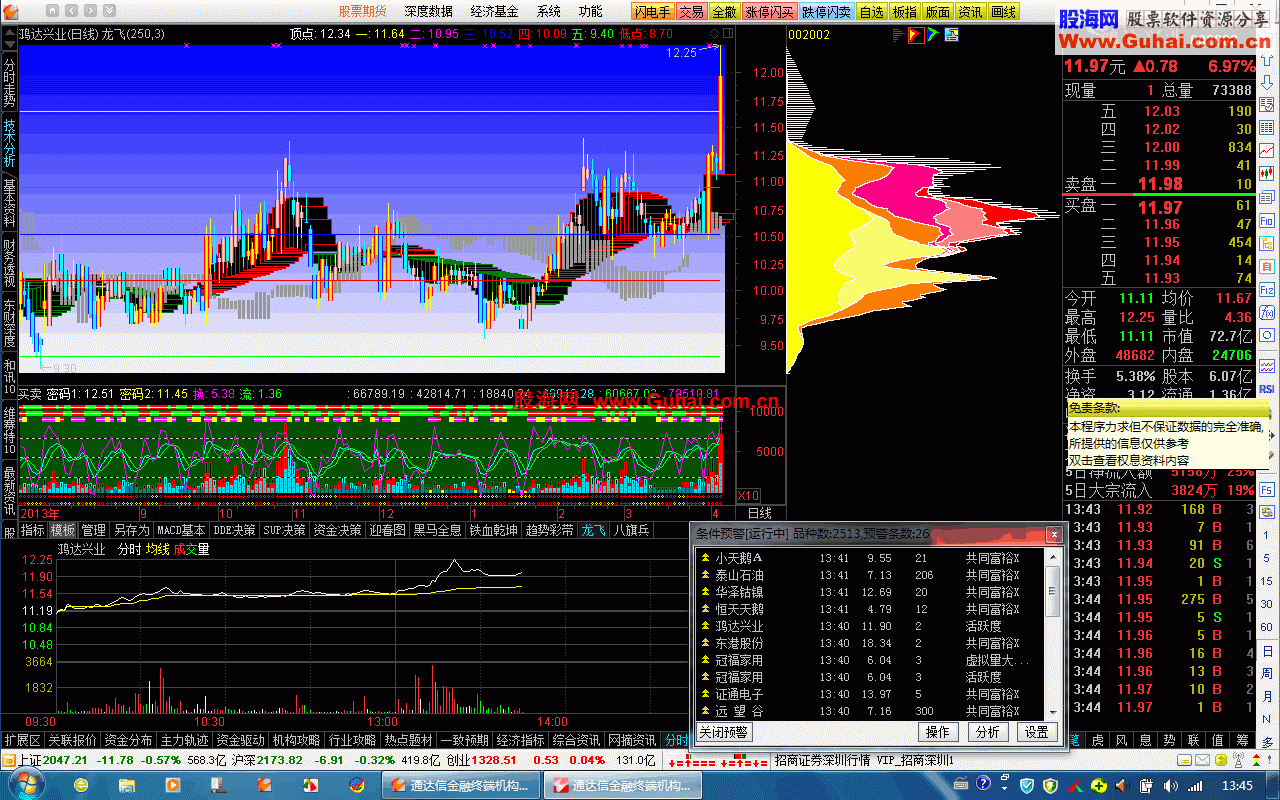This screenshot has width=1280, height=800.
Task: Open the 功能 menu
Action: pyautogui.click(x=590, y=12)
